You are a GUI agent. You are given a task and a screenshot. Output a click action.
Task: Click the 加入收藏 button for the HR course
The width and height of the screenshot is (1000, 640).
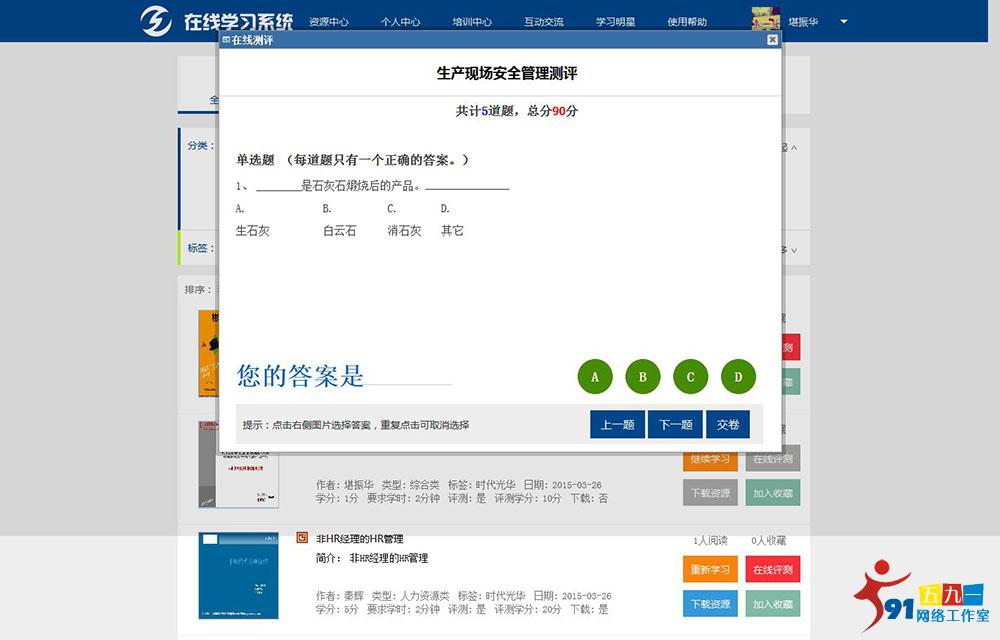click(x=772, y=603)
